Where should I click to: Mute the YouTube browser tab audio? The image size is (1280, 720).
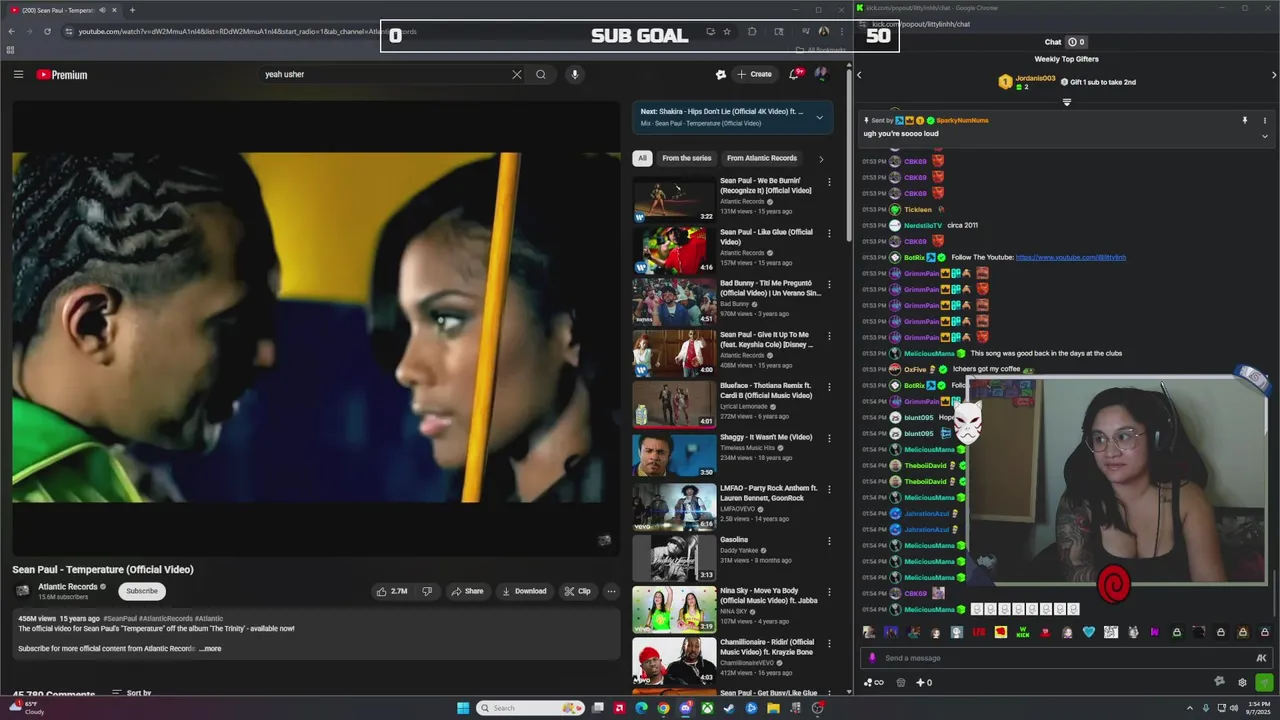102,10
